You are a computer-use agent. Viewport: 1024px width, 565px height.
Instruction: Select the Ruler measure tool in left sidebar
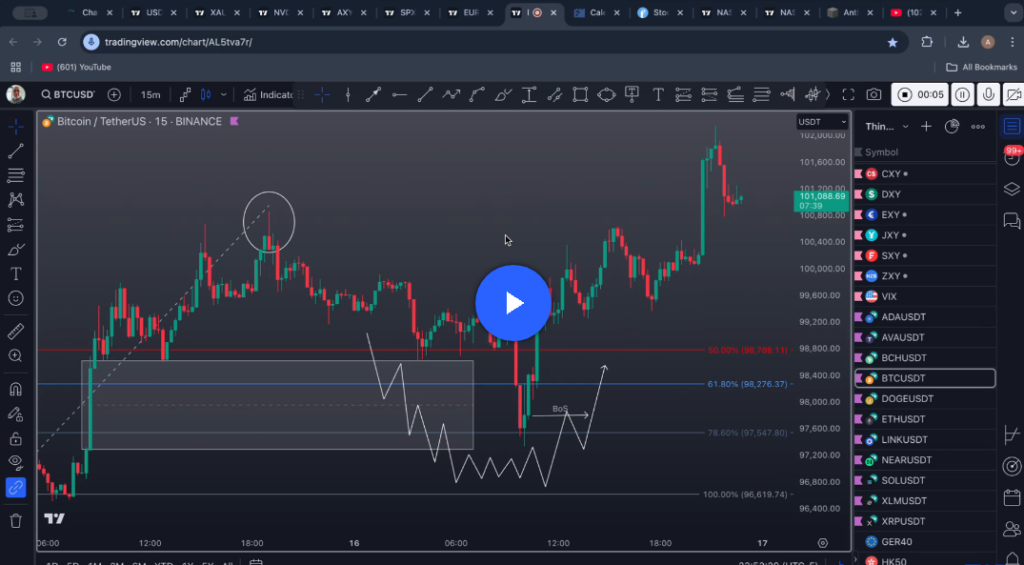tap(16, 330)
